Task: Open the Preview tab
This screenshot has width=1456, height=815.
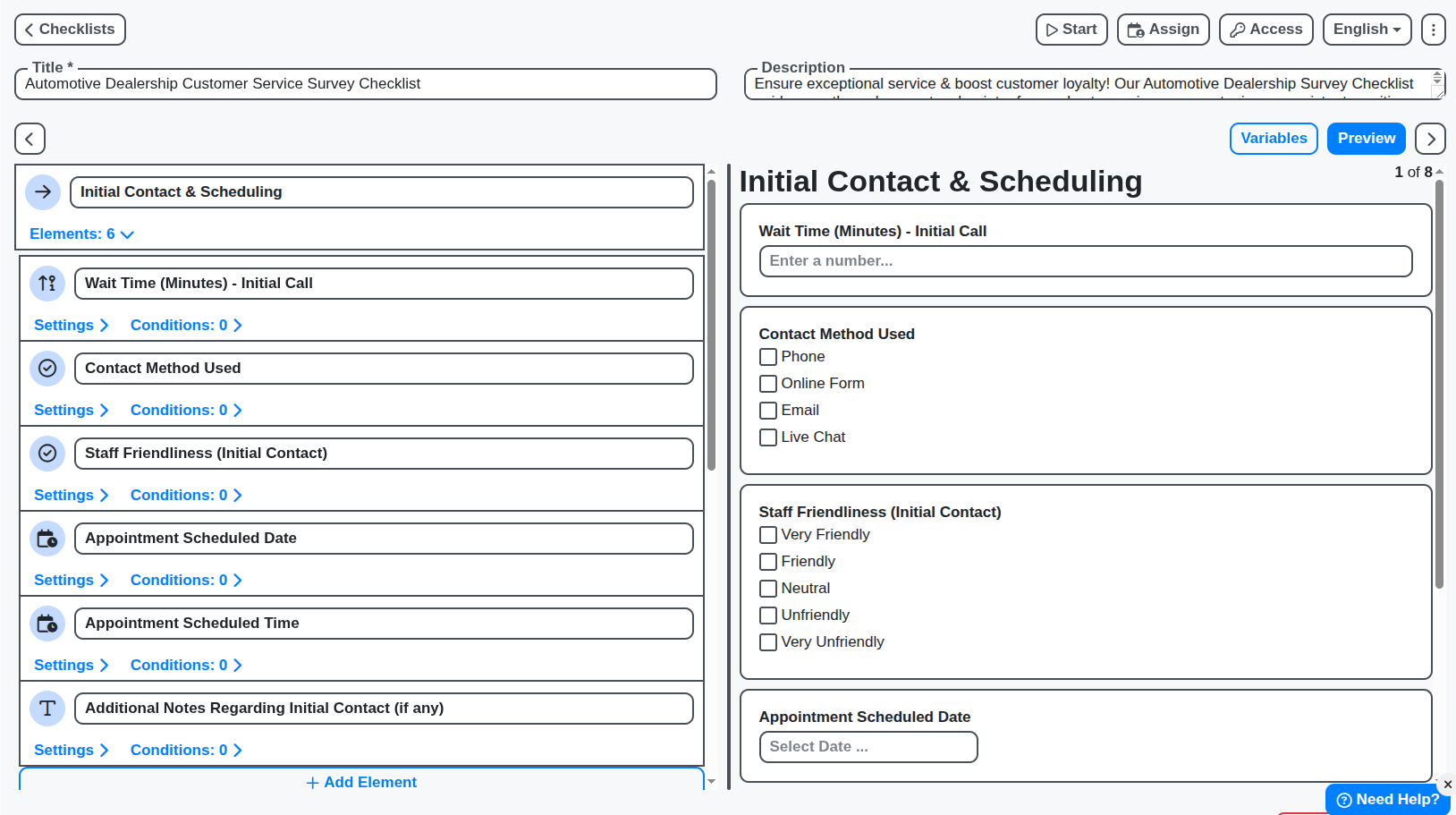Action: pyautogui.click(x=1366, y=138)
